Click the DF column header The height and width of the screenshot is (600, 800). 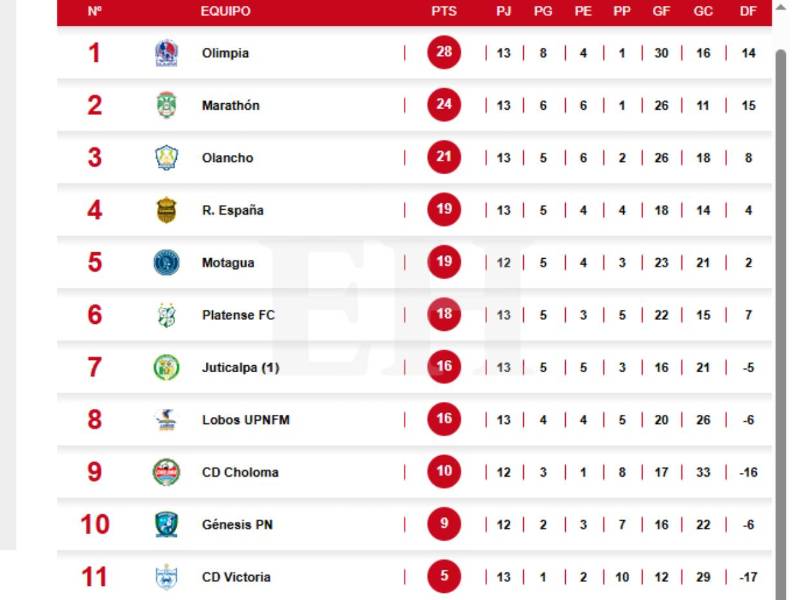tap(747, 12)
